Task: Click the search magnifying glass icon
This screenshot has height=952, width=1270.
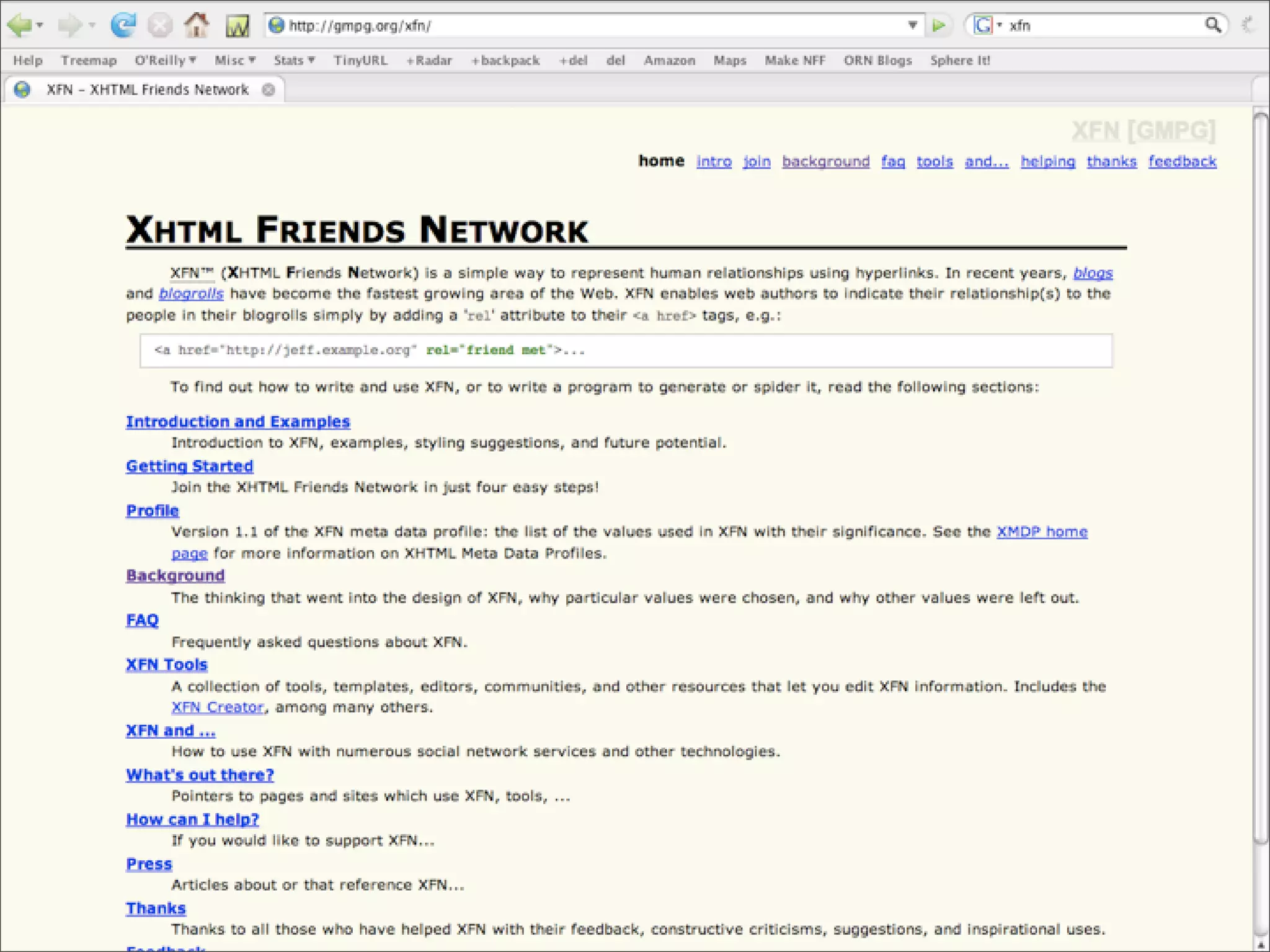Action: coord(1212,25)
